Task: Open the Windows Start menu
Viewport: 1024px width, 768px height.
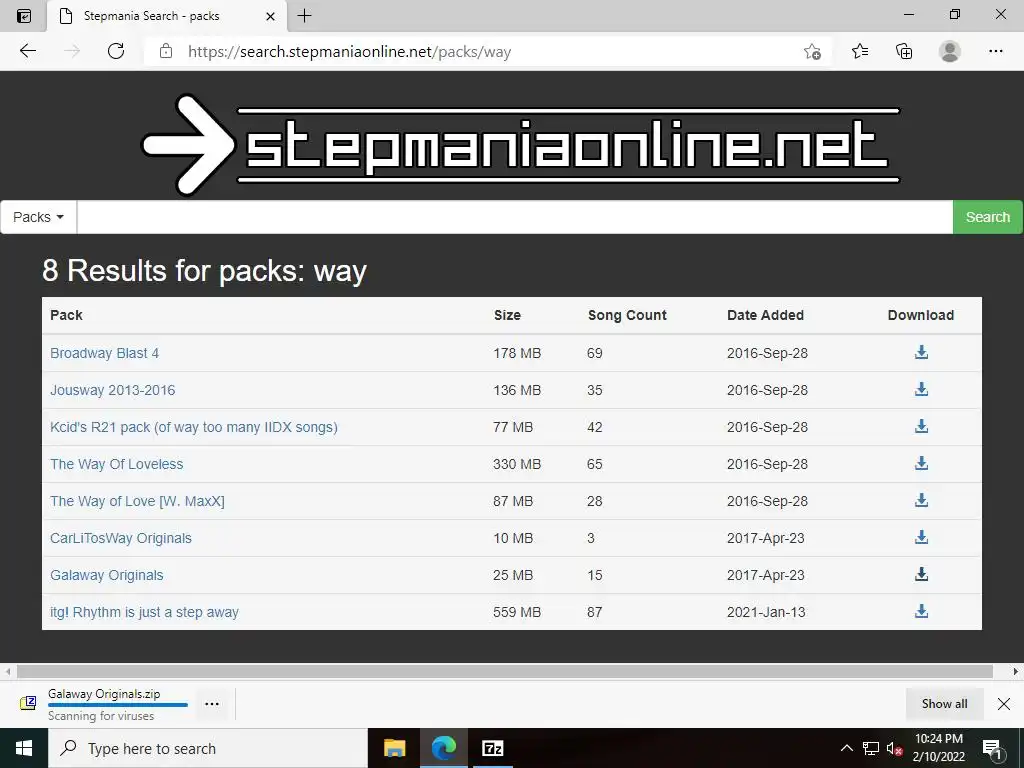Action: (x=24, y=748)
